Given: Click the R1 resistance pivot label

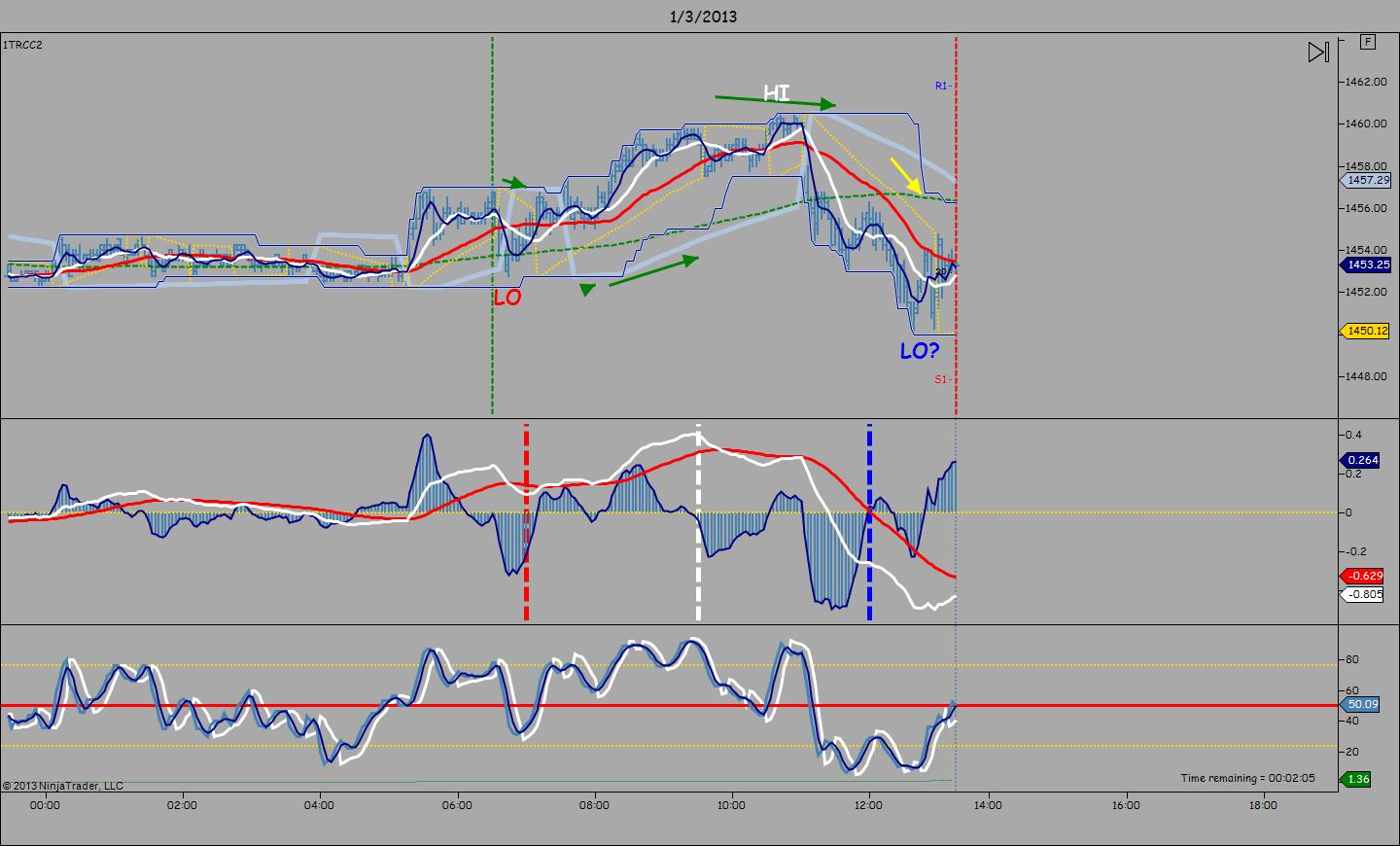Looking at the screenshot, I should pyautogui.click(x=941, y=86).
